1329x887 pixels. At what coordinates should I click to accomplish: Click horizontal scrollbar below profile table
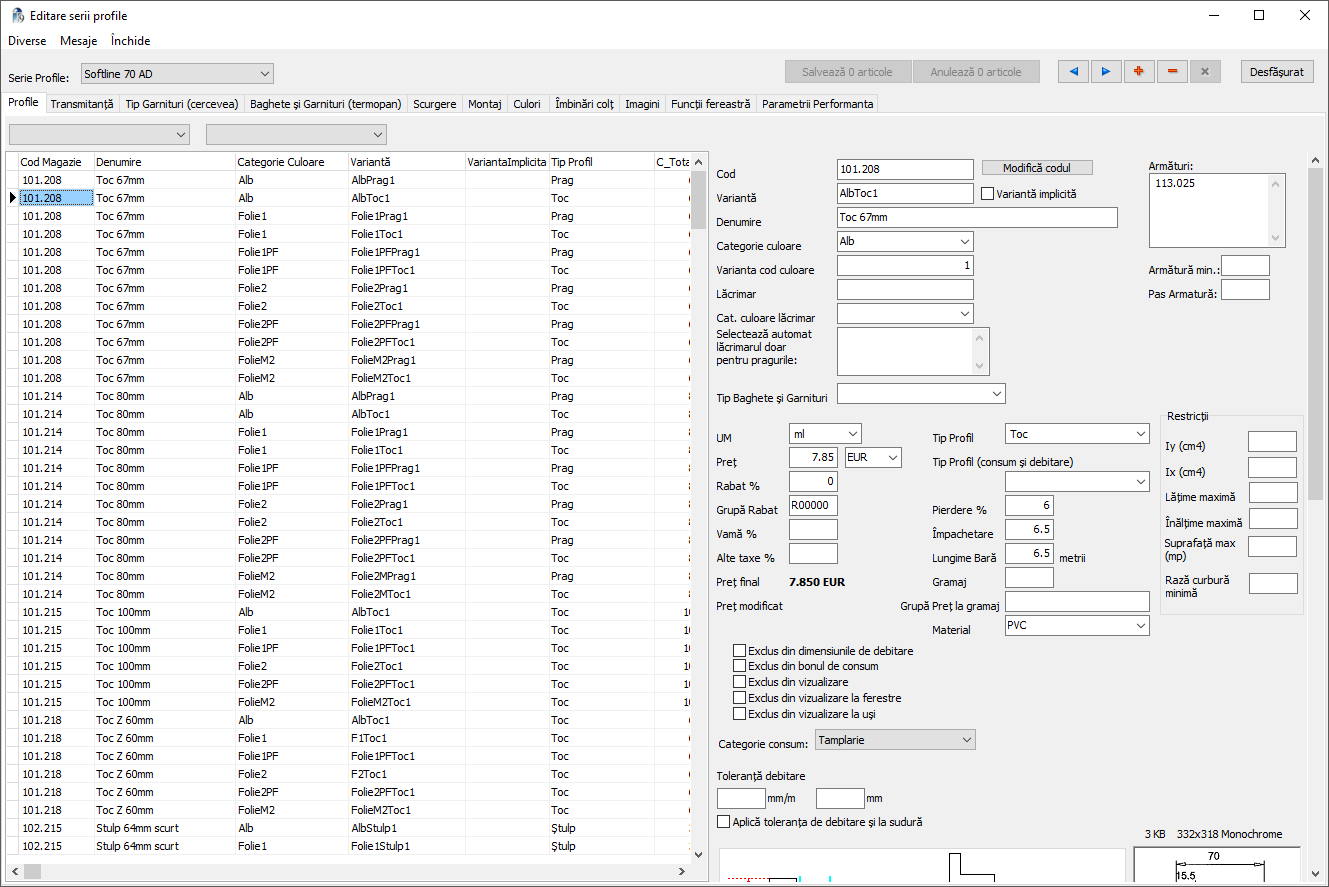pyautogui.click(x=348, y=871)
